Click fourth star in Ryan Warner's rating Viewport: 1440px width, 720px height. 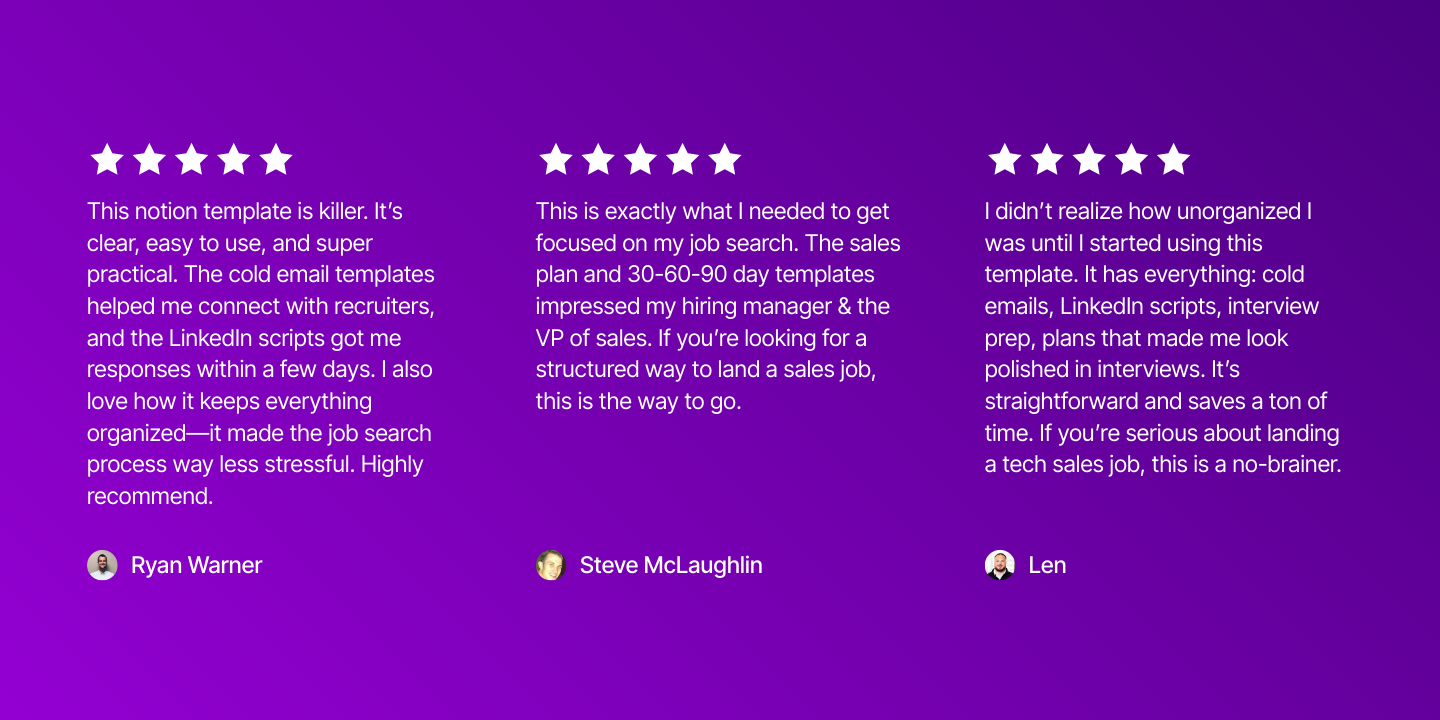(x=233, y=159)
